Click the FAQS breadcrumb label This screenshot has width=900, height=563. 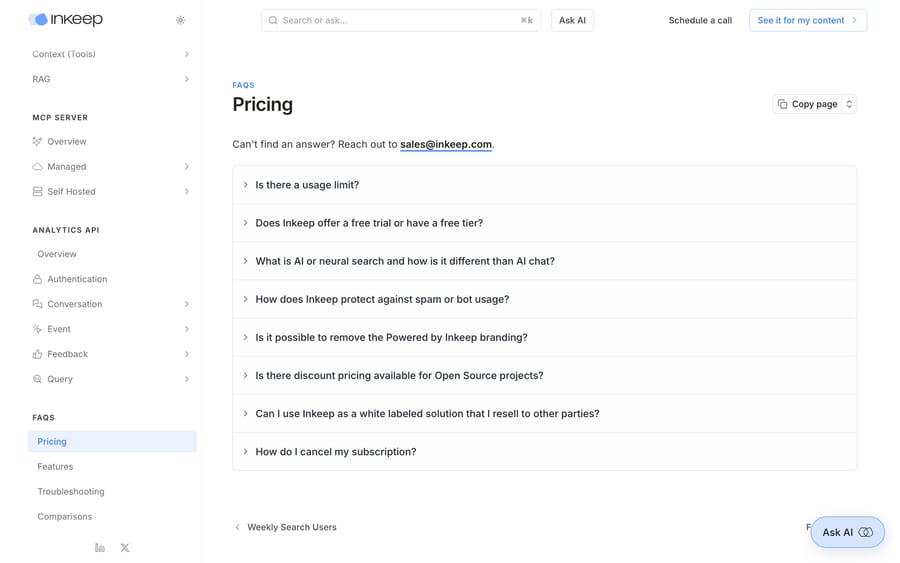pyautogui.click(x=243, y=85)
